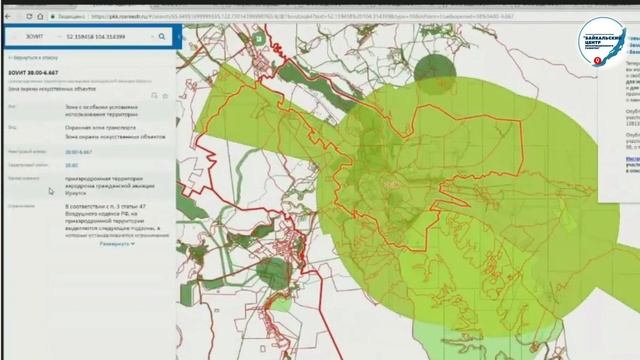Reload the page in the browser toolbar
The height and width of the screenshot is (360, 640).
[29, 16]
